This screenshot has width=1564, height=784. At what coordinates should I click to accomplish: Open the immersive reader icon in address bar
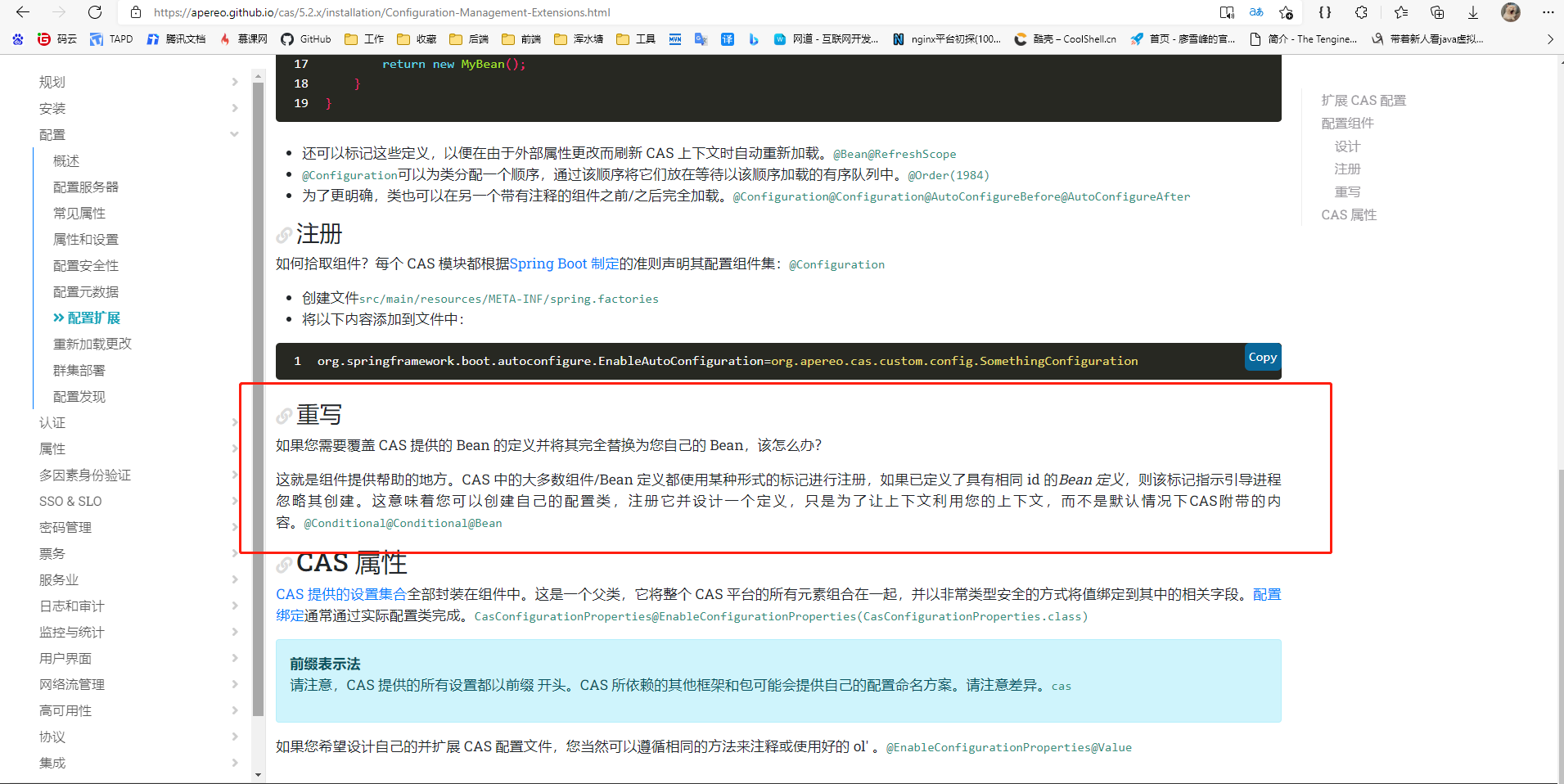[x=1227, y=12]
